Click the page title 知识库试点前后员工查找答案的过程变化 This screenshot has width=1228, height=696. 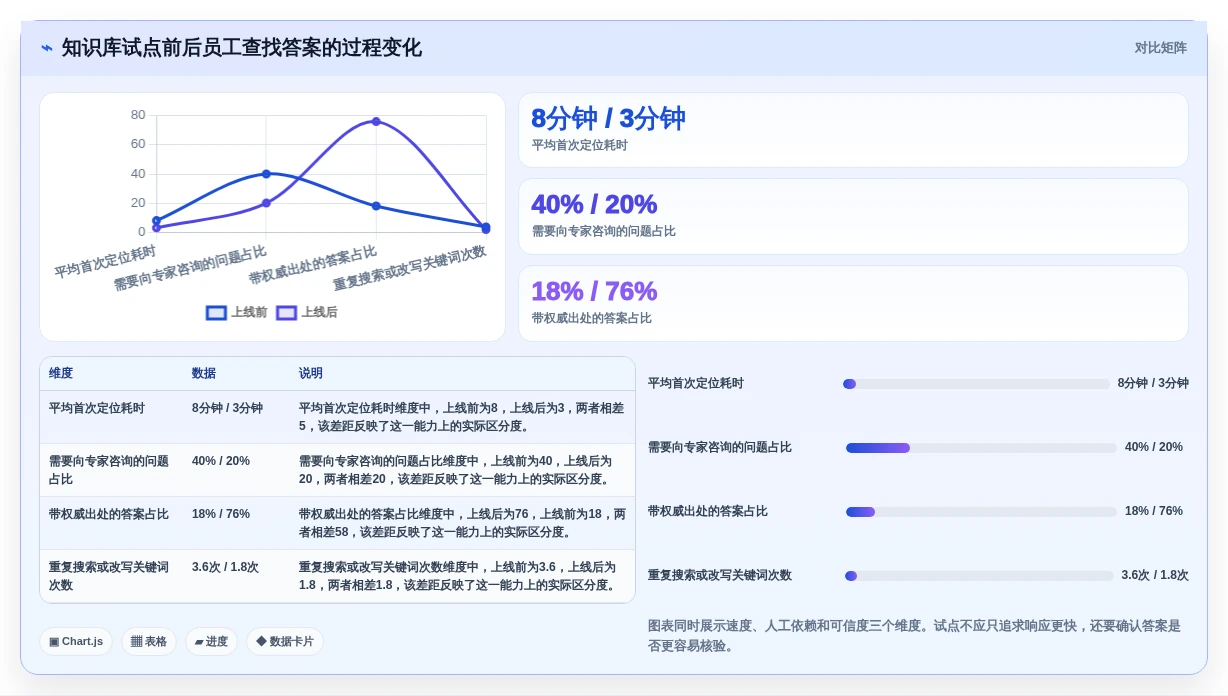click(x=242, y=48)
